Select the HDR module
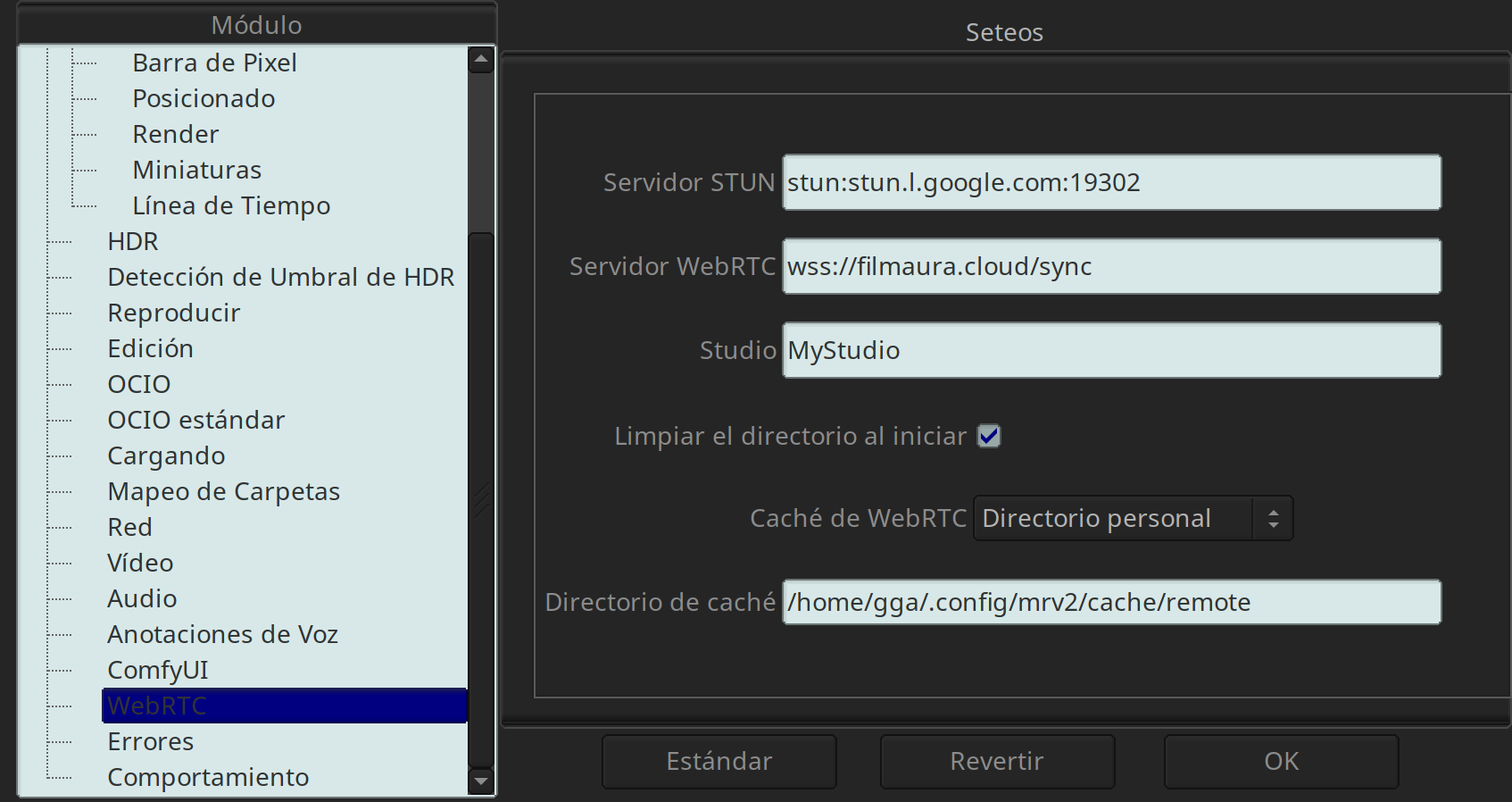Viewport: 1512px width, 802px height. 132,241
